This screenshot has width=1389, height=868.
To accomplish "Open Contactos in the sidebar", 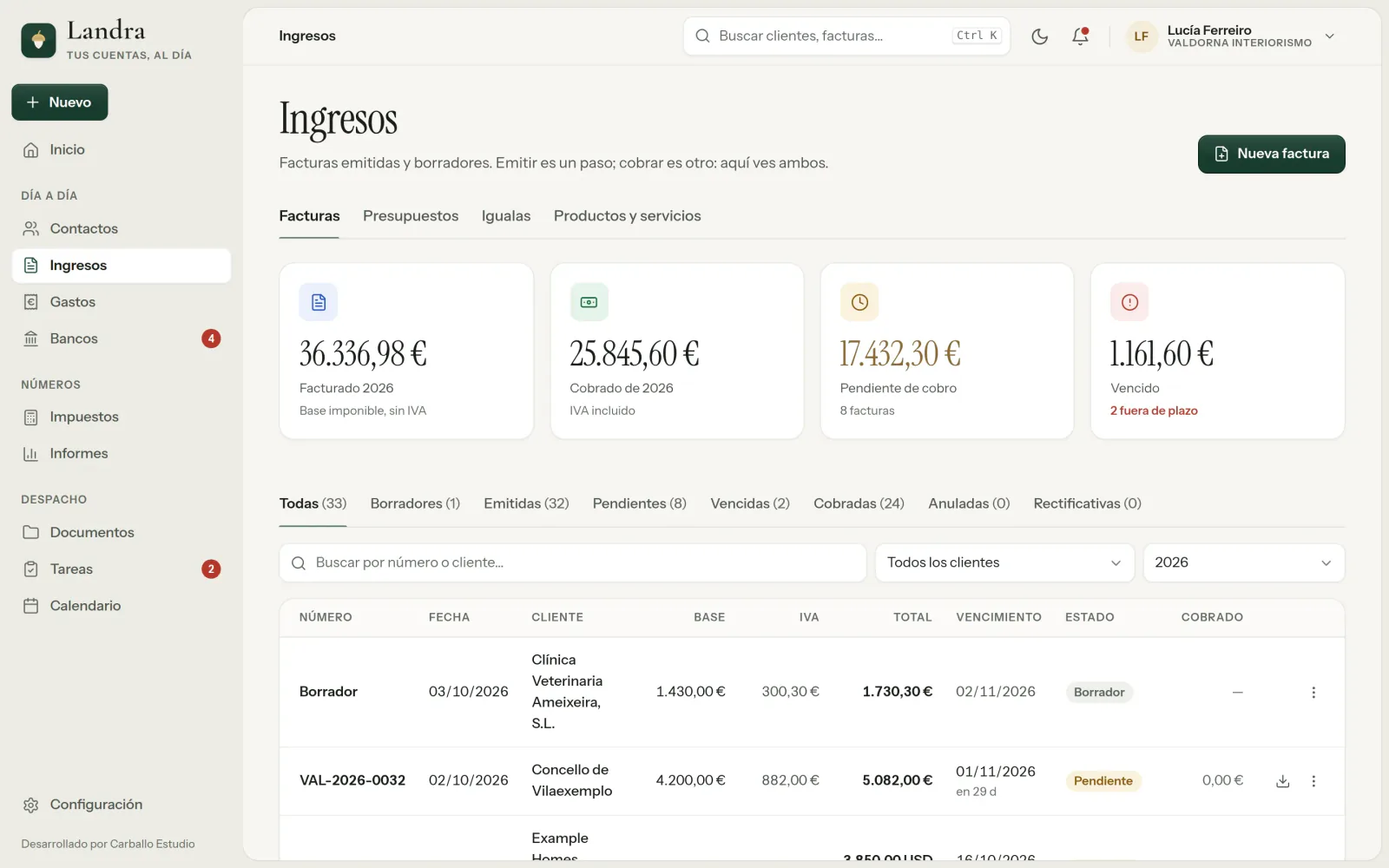I will click(x=122, y=229).
